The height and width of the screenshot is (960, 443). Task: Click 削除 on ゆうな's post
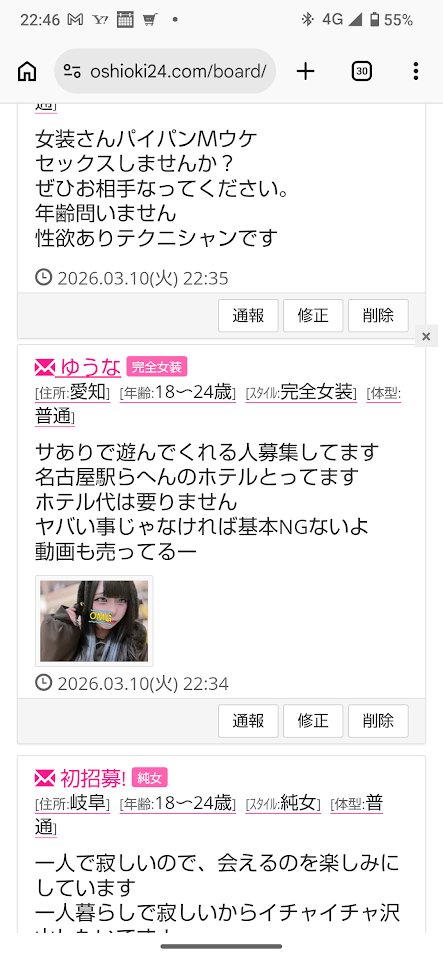378,721
